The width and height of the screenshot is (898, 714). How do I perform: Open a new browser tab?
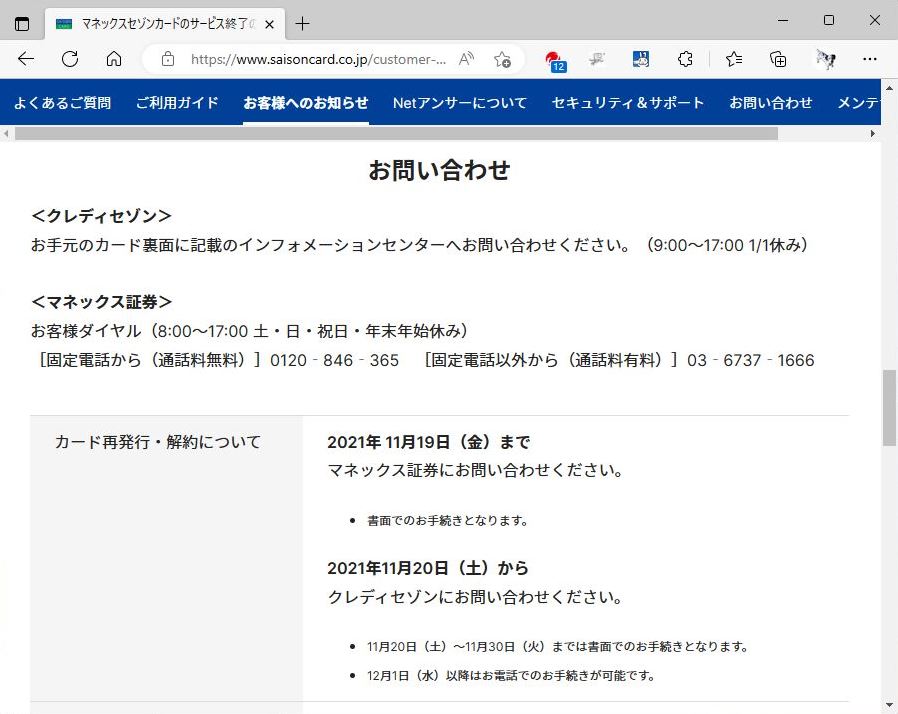[x=302, y=23]
